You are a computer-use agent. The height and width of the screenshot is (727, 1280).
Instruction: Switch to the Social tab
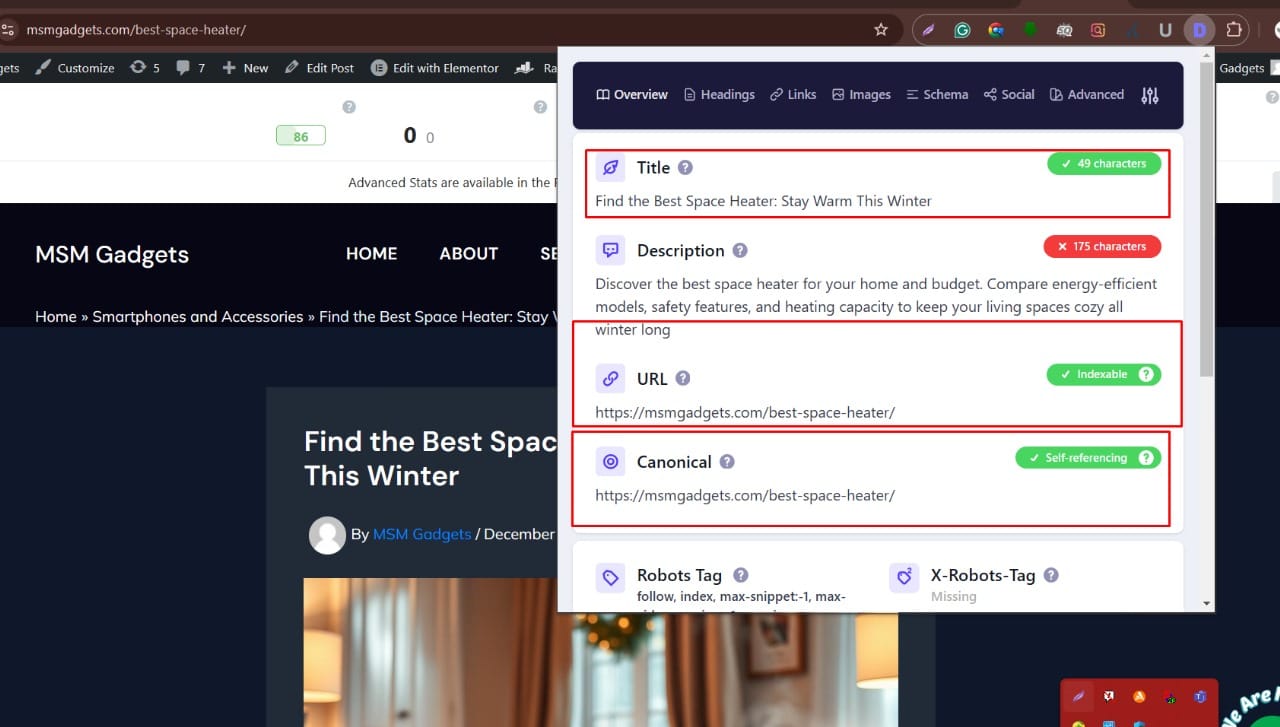(1009, 95)
